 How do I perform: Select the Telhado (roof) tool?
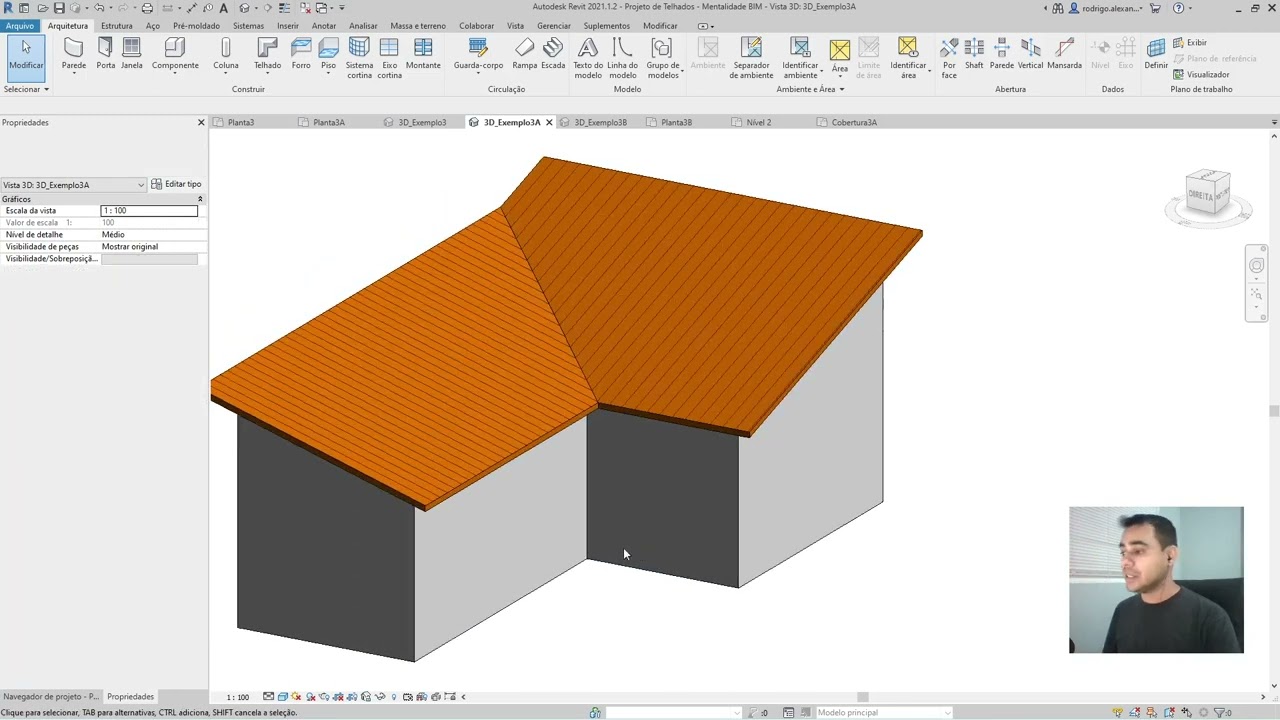point(267,54)
